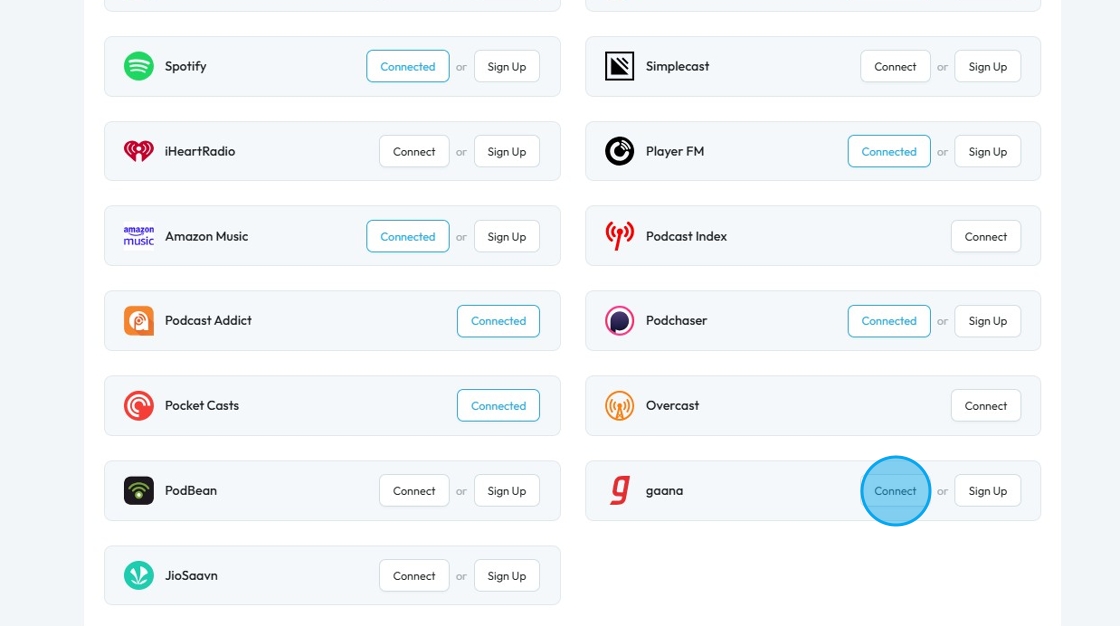Screen dimensions: 1120x626
Task: Click the iHeartRadio logo icon
Action: 139,152
